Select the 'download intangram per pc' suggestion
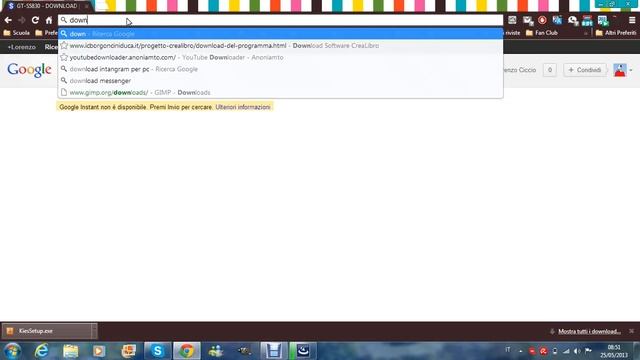The image size is (640, 360). [x=280, y=69]
